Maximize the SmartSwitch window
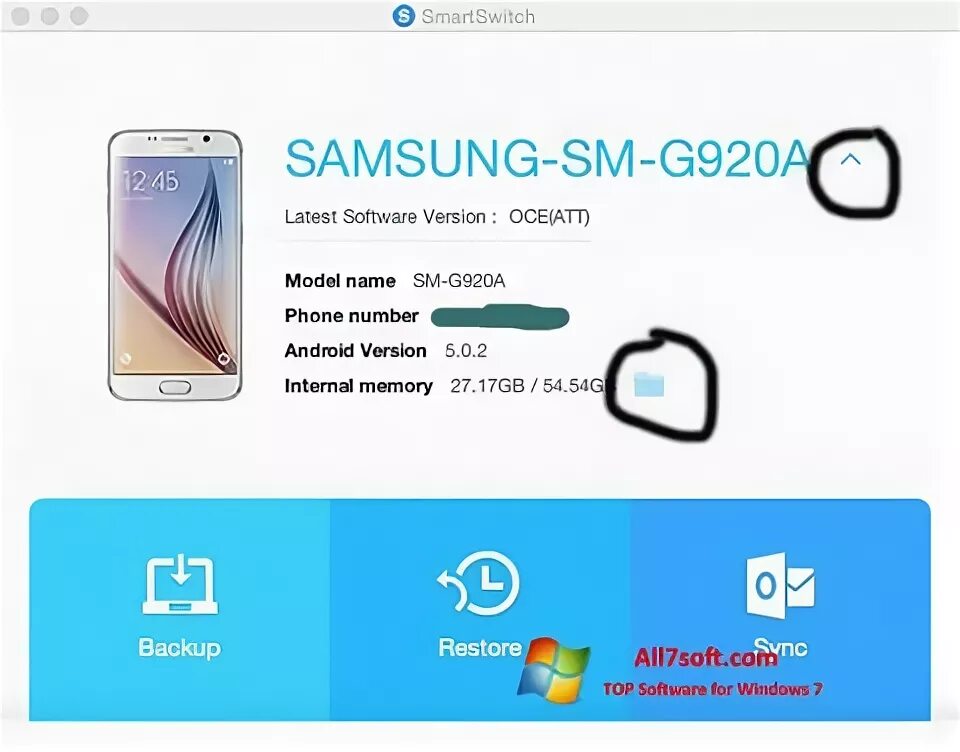The height and width of the screenshot is (752, 960). (x=79, y=16)
